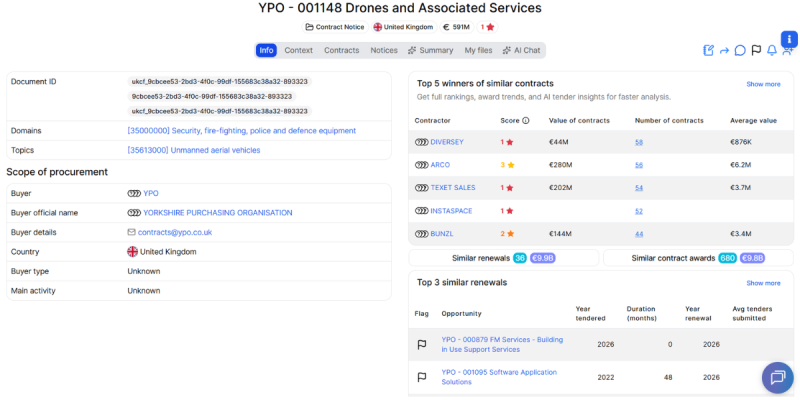Click the company icon beside DIVERSEY

pyautogui.click(x=421, y=142)
